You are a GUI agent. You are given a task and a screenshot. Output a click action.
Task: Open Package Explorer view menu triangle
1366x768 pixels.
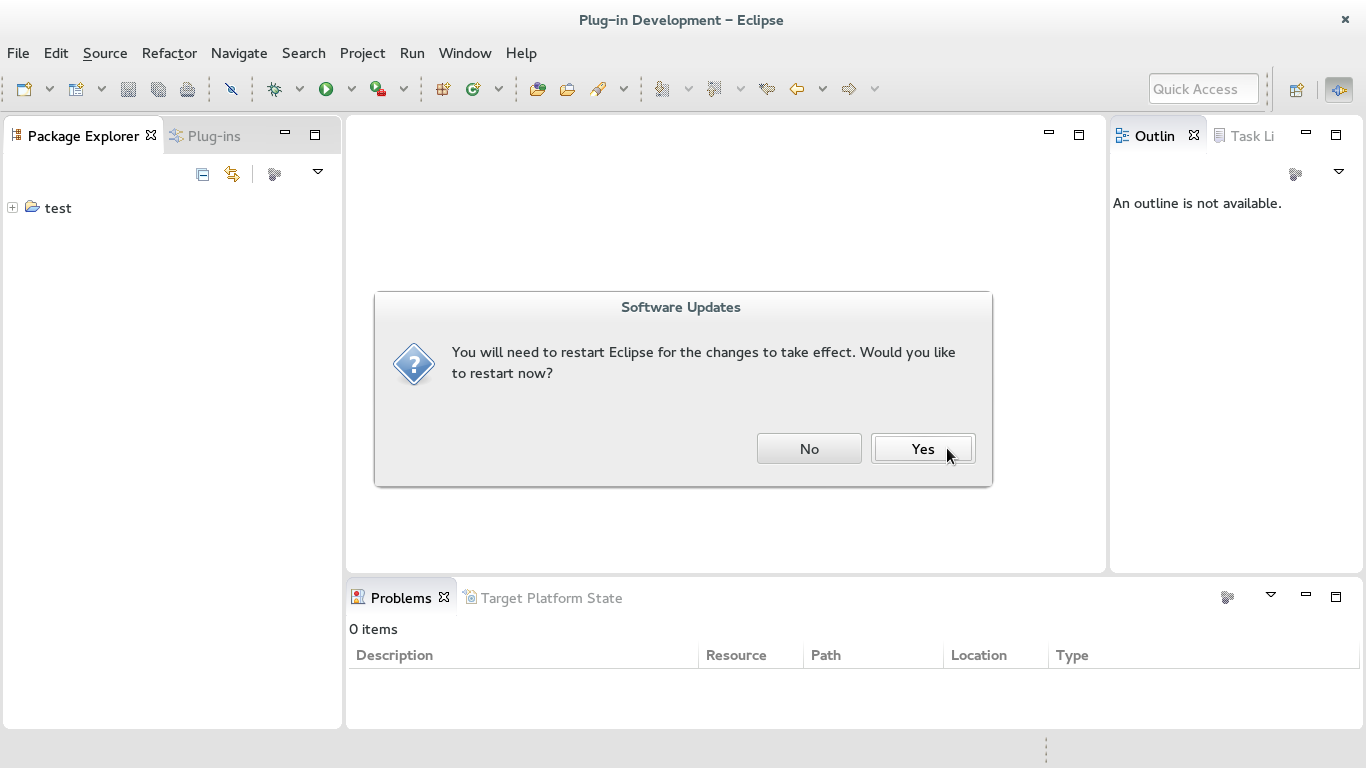pyautogui.click(x=318, y=172)
